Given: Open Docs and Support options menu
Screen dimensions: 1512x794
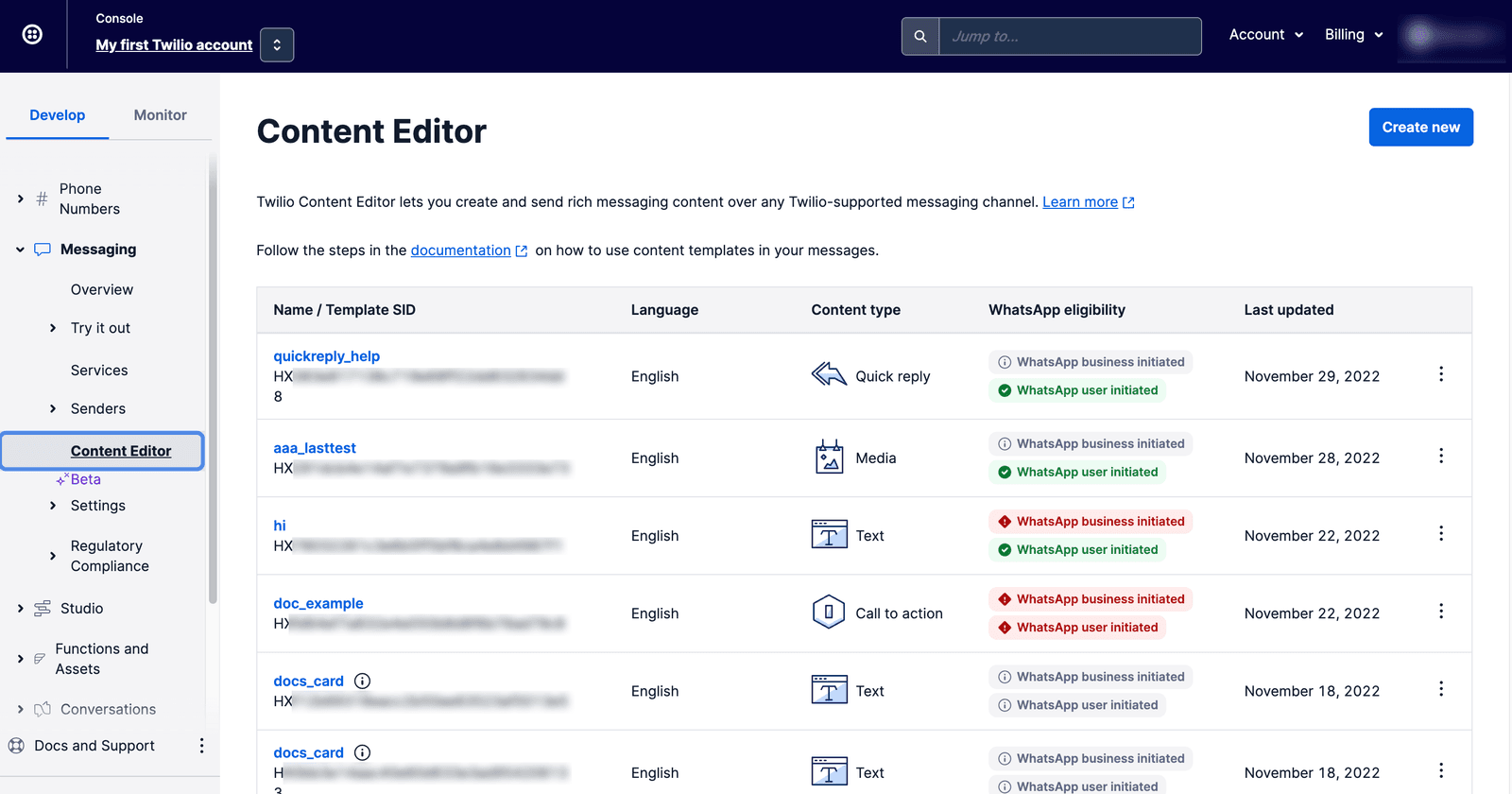Looking at the screenshot, I should coord(201,746).
